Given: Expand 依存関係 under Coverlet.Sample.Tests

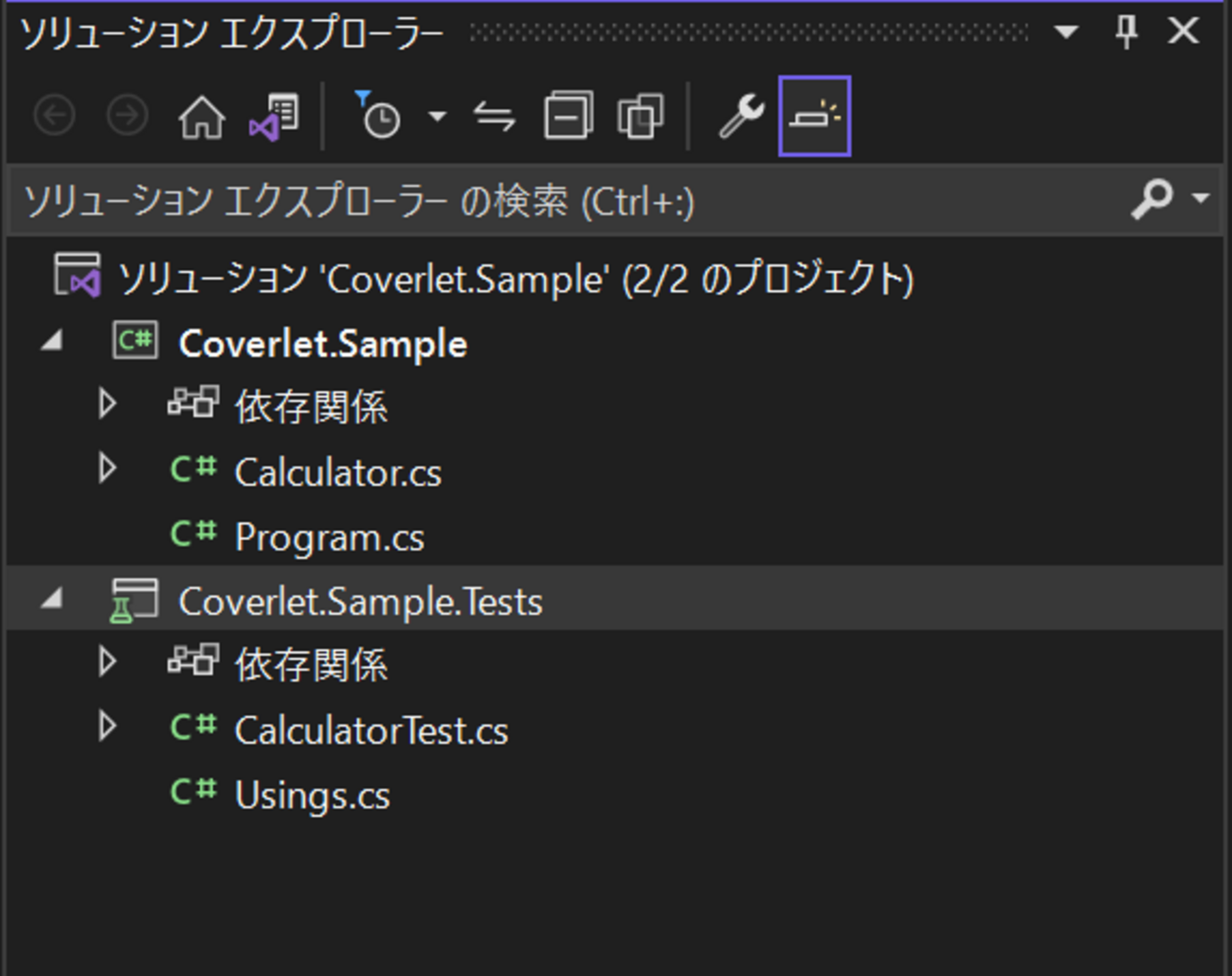Looking at the screenshot, I should point(107,662).
